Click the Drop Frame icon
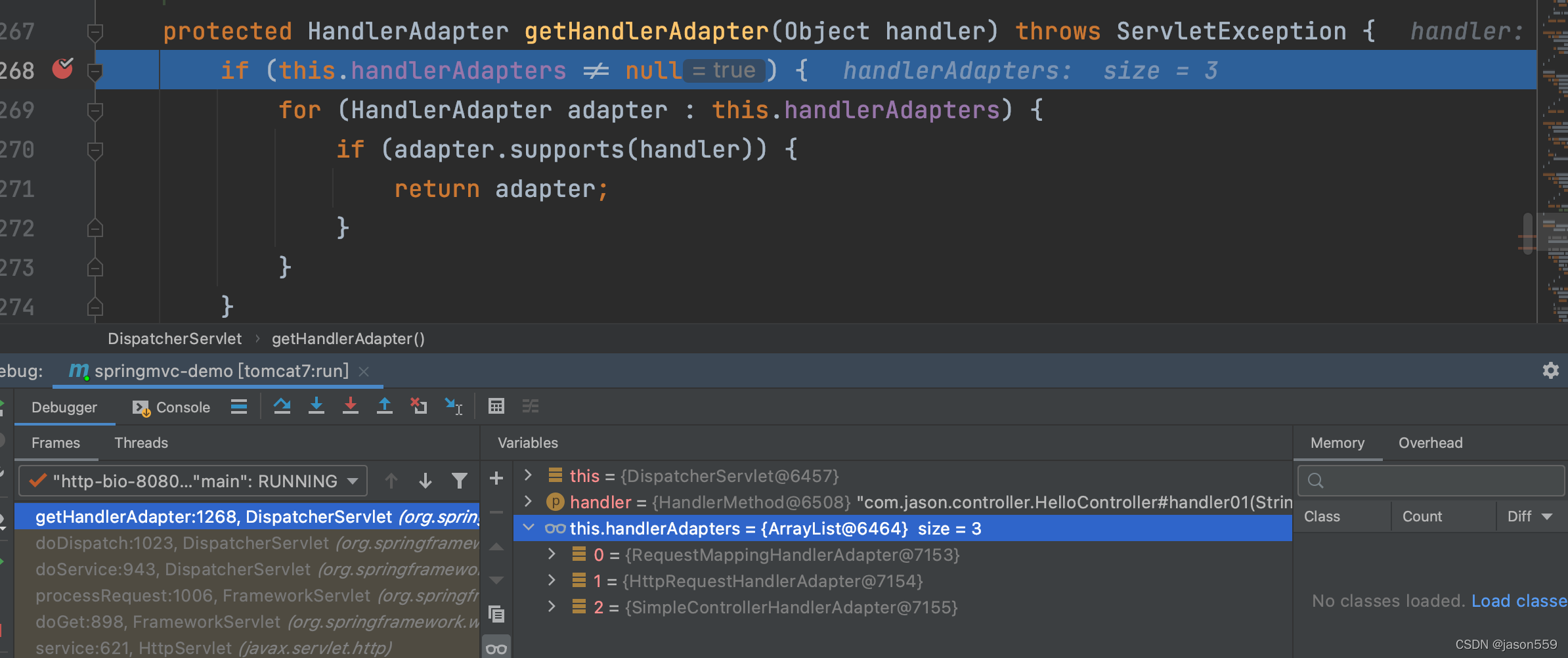 [x=419, y=406]
